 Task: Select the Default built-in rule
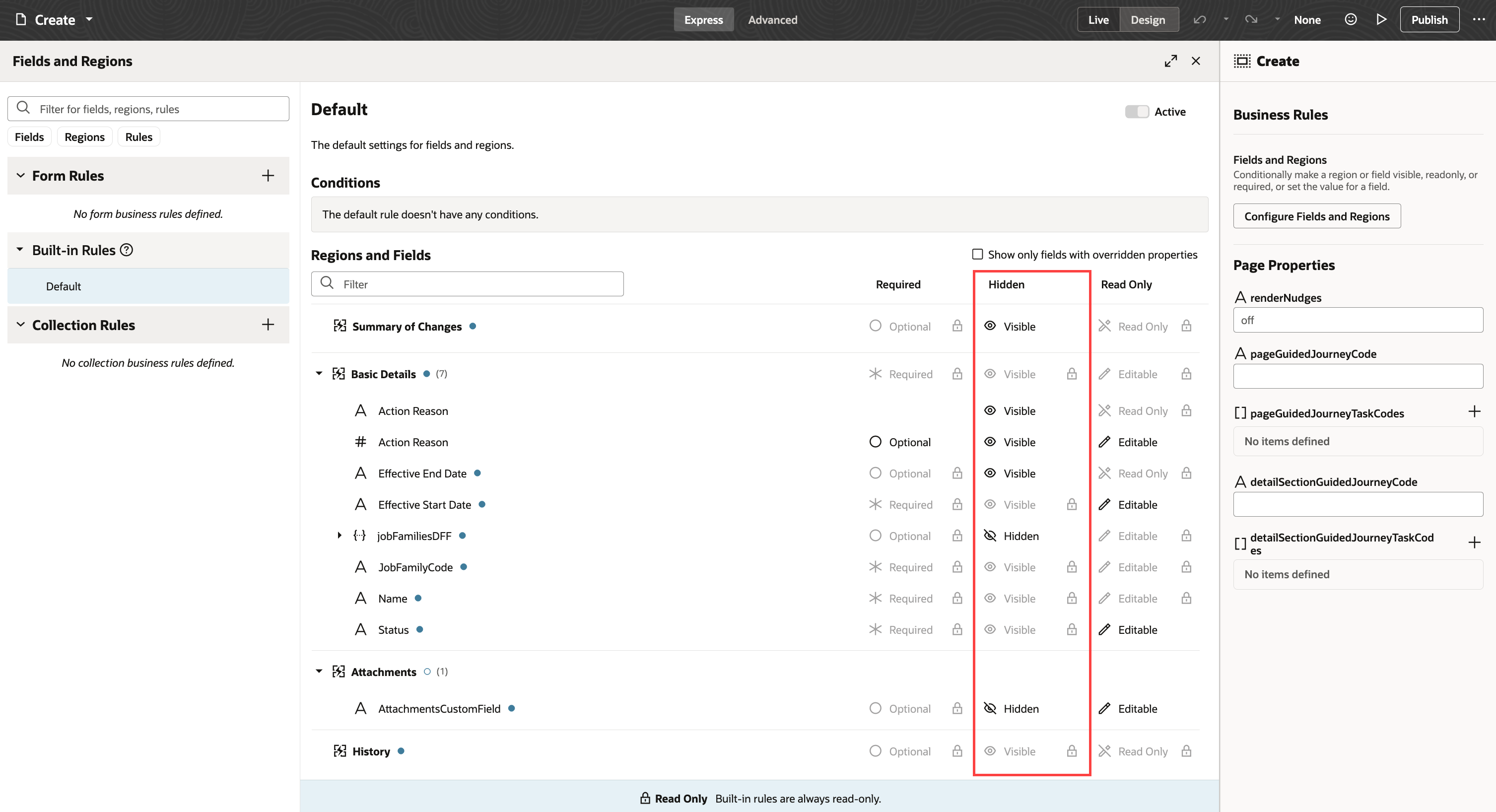[148, 286]
